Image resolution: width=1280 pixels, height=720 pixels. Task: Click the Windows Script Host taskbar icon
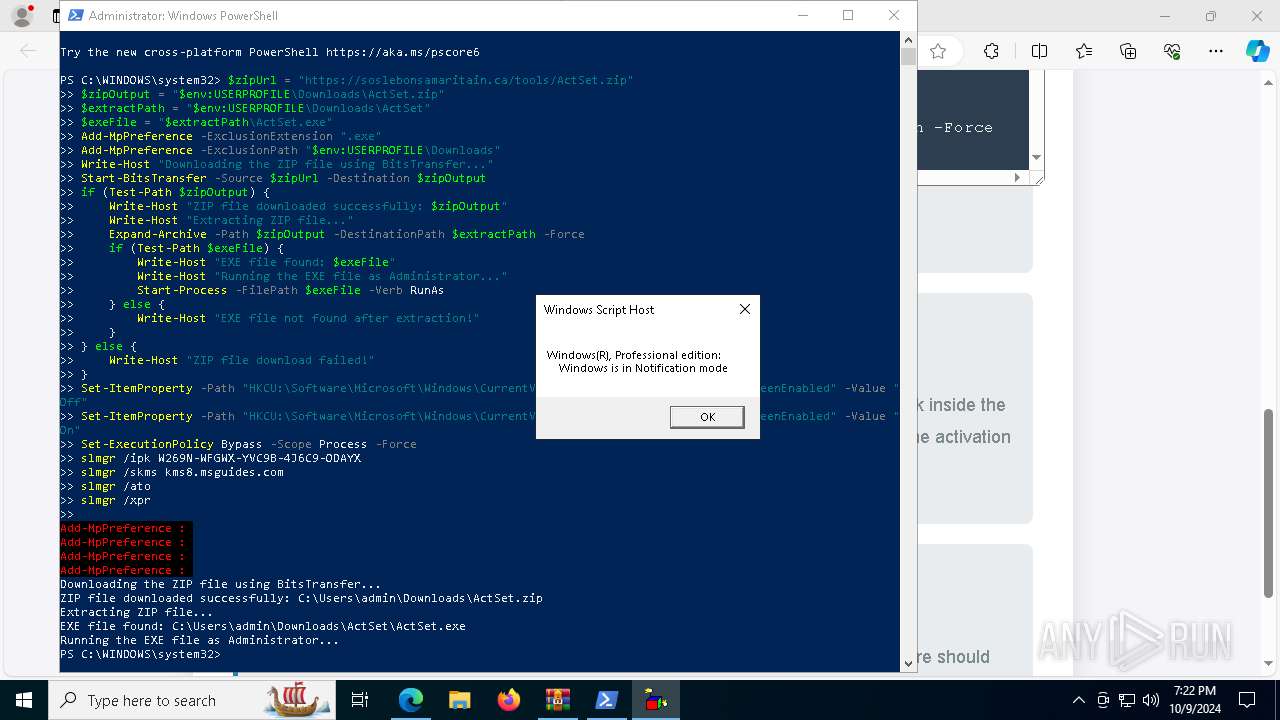pyautogui.click(x=656, y=700)
